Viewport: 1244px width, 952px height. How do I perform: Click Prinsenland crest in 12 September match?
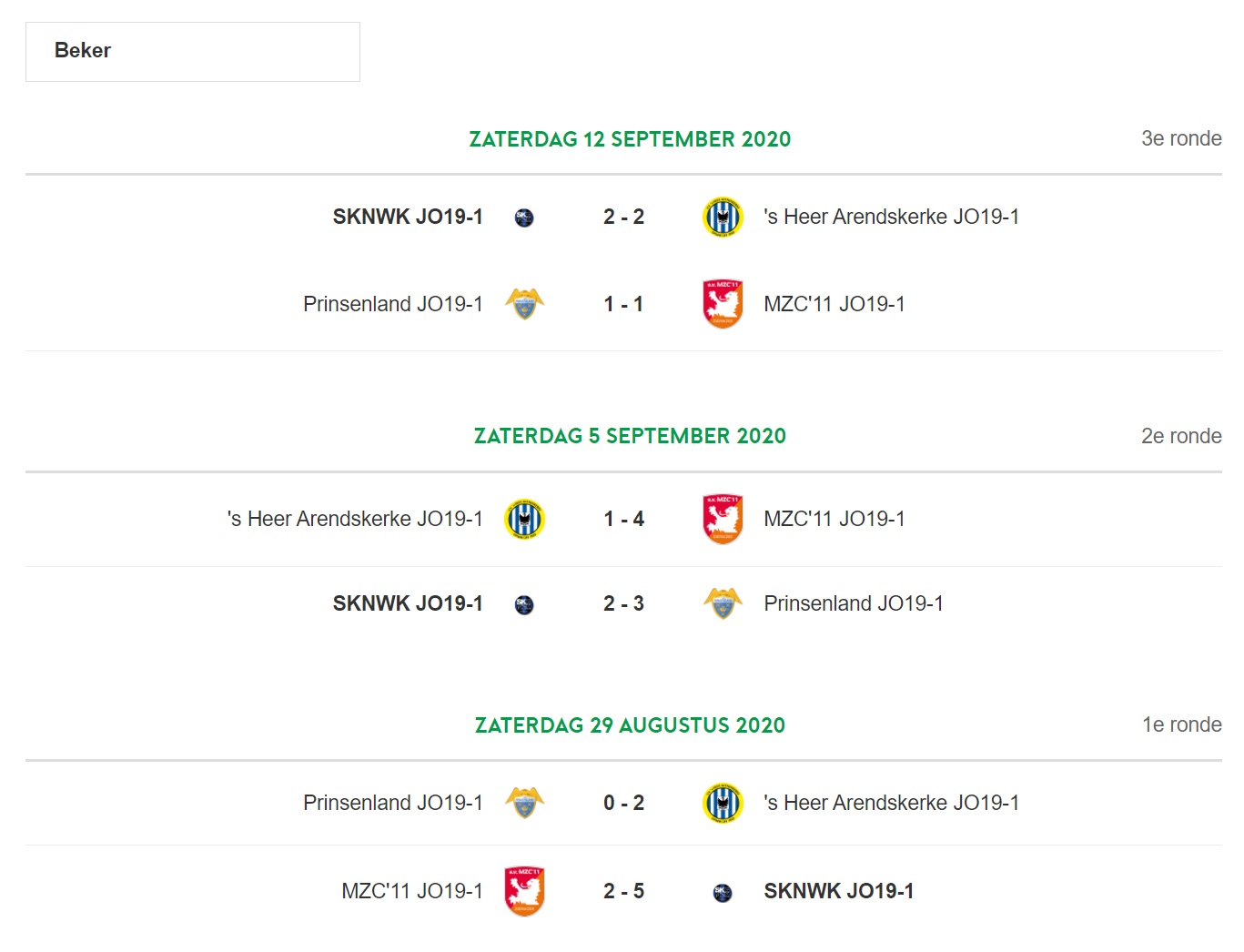point(525,304)
